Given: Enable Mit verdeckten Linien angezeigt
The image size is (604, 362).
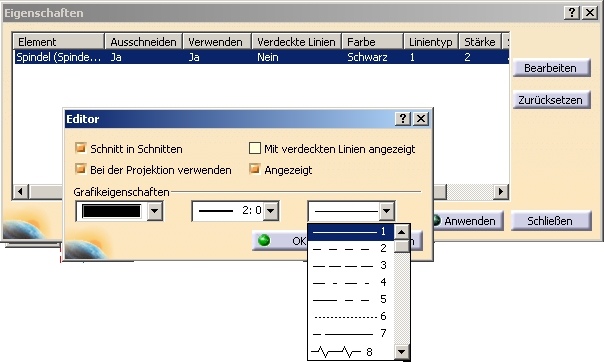Looking at the screenshot, I should (255, 148).
